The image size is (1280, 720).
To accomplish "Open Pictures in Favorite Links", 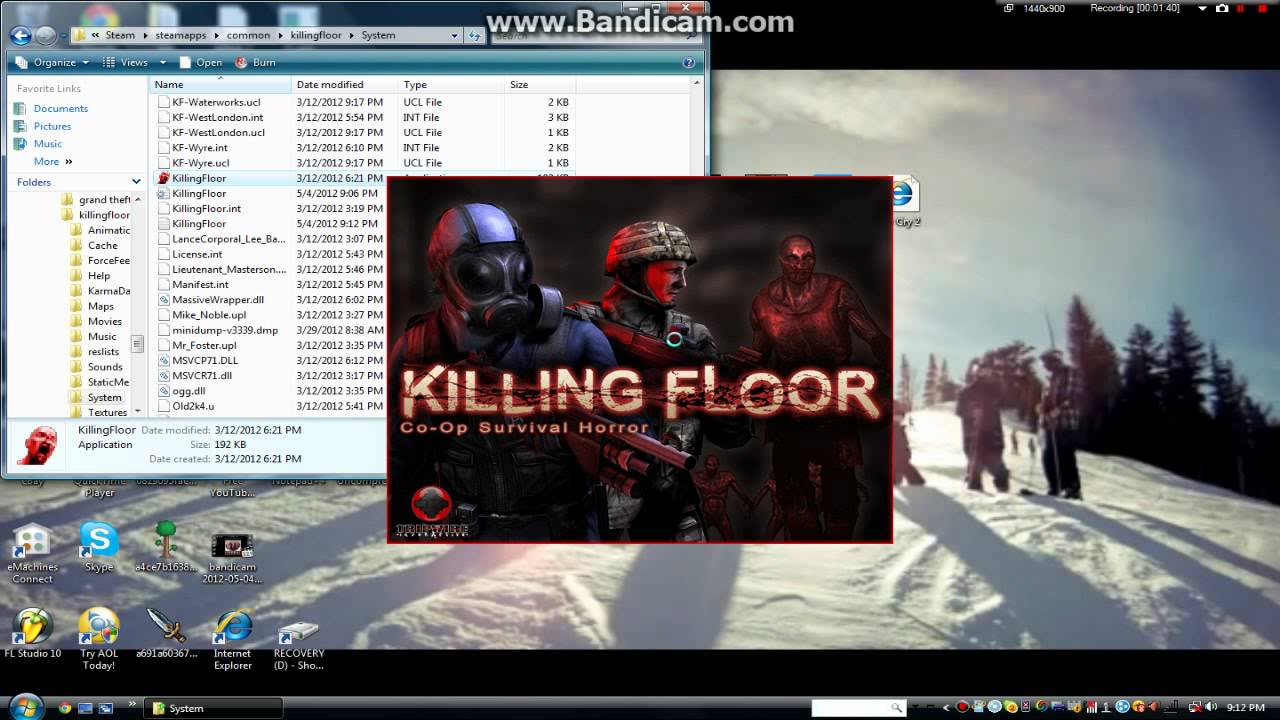I will 52,126.
